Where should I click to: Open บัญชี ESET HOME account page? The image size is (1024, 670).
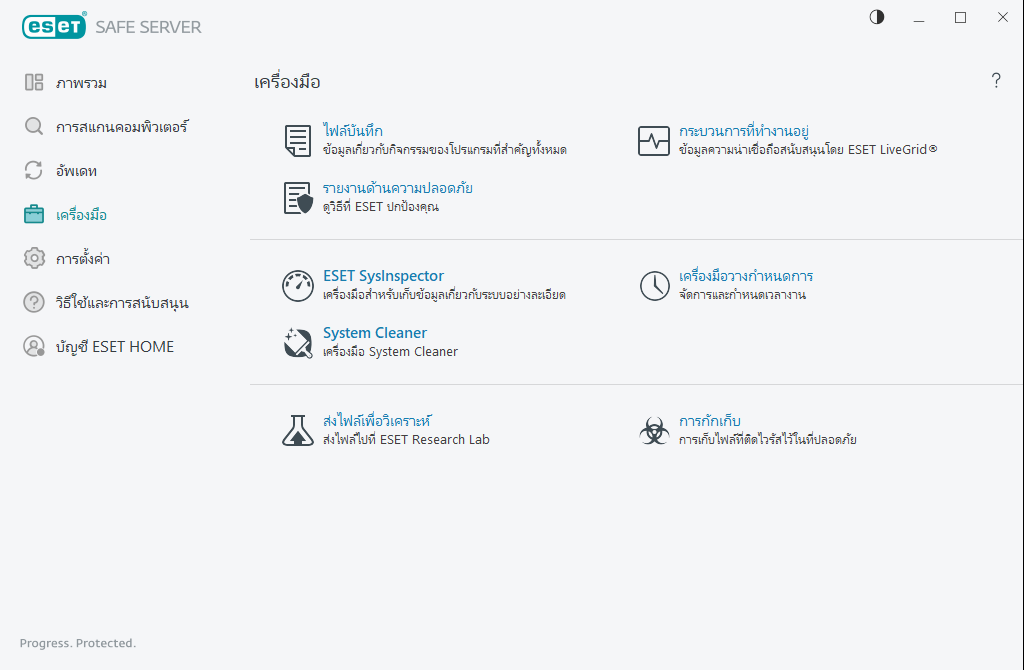point(114,347)
